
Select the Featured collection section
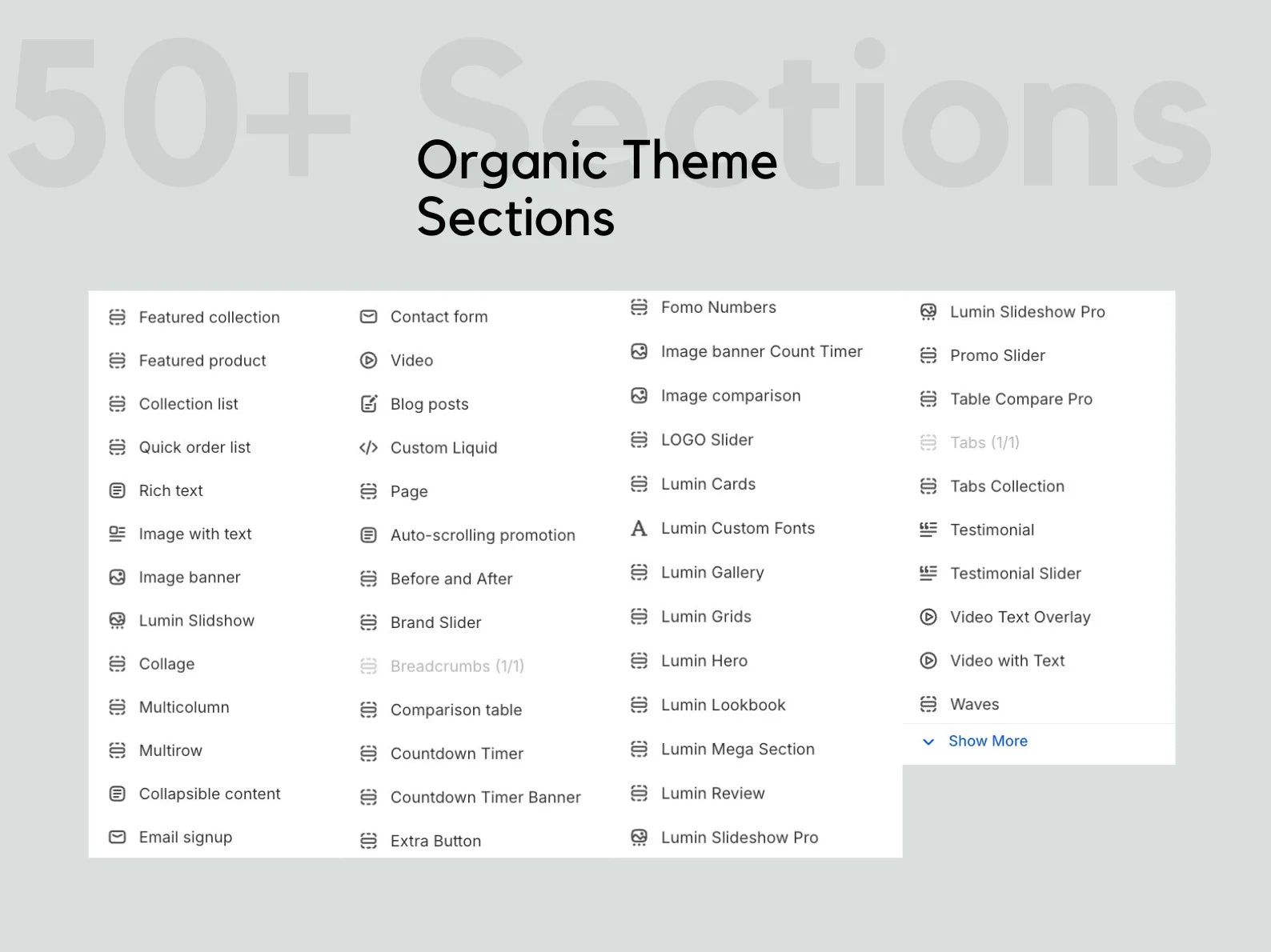209,317
